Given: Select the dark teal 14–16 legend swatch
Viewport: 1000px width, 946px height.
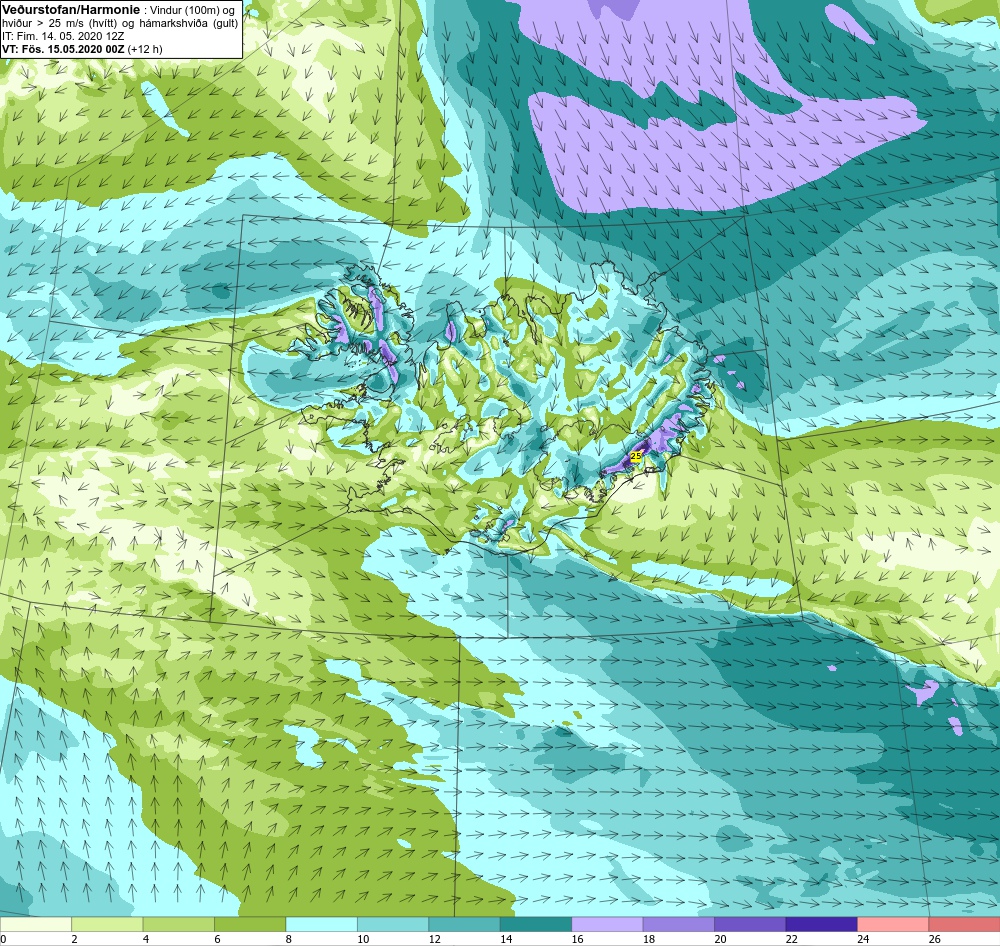Looking at the screenshot, I should pyautogui.click(x=536, y=924).
